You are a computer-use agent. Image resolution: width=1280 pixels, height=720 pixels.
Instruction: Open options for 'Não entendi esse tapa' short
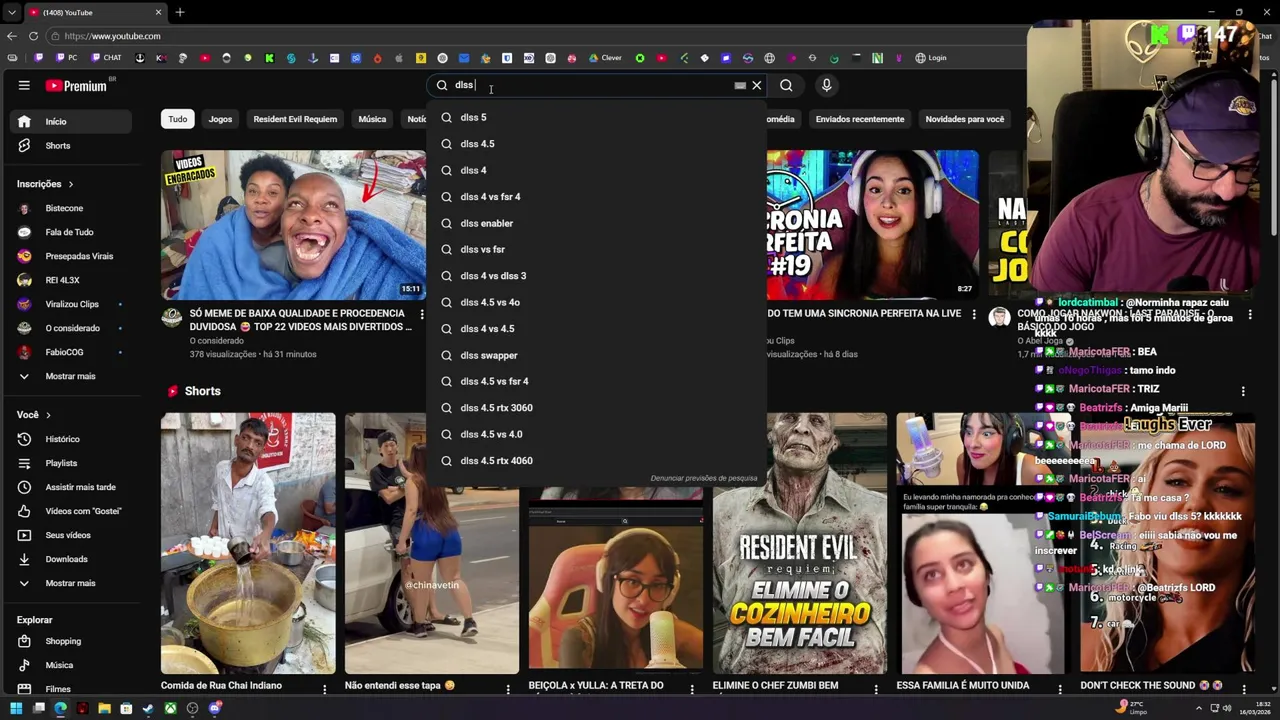tap(508, 689)
